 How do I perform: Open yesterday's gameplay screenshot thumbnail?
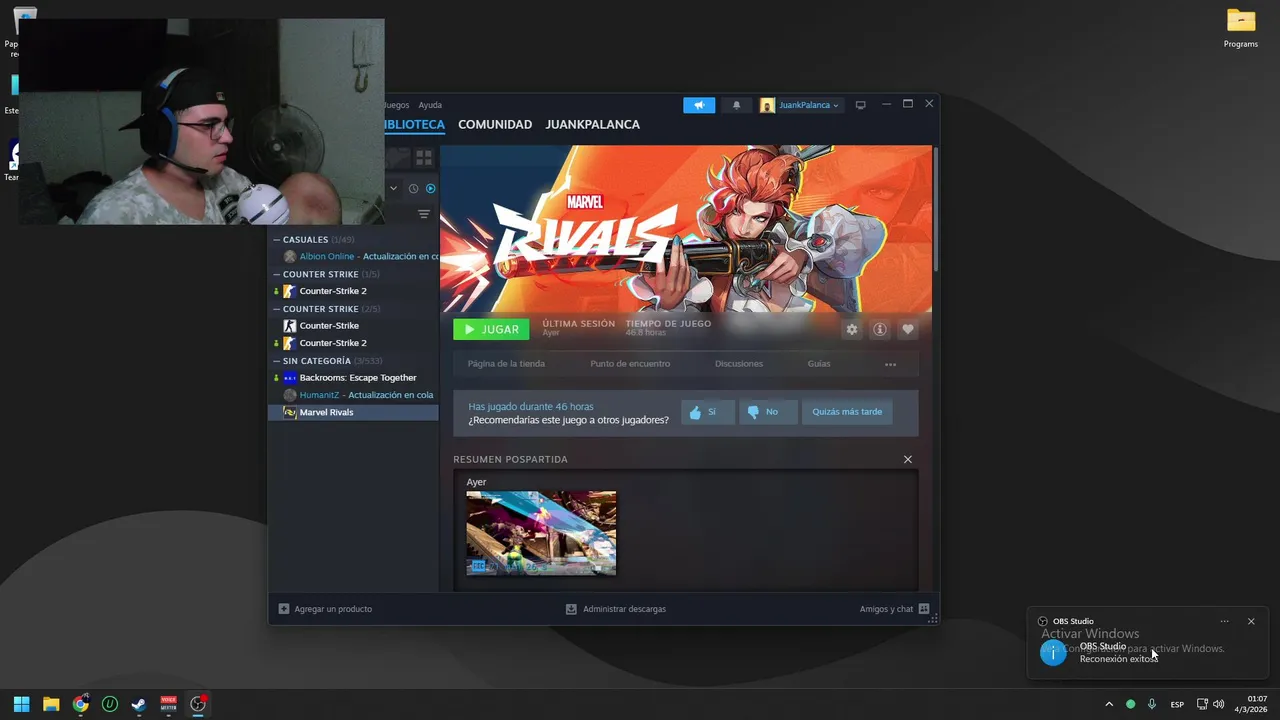[541, 533]
